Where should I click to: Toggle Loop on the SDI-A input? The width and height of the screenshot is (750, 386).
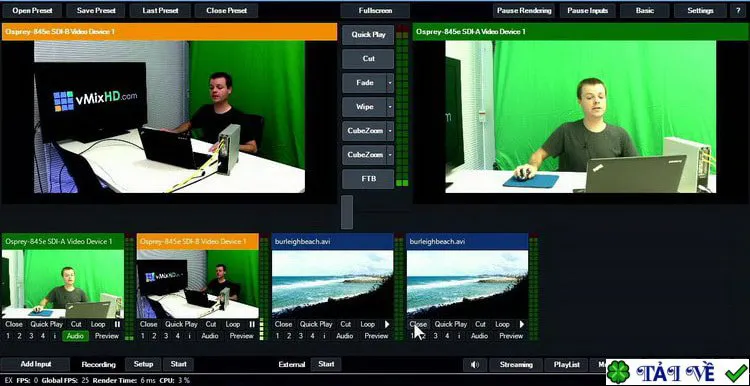[x=98, y=324]
